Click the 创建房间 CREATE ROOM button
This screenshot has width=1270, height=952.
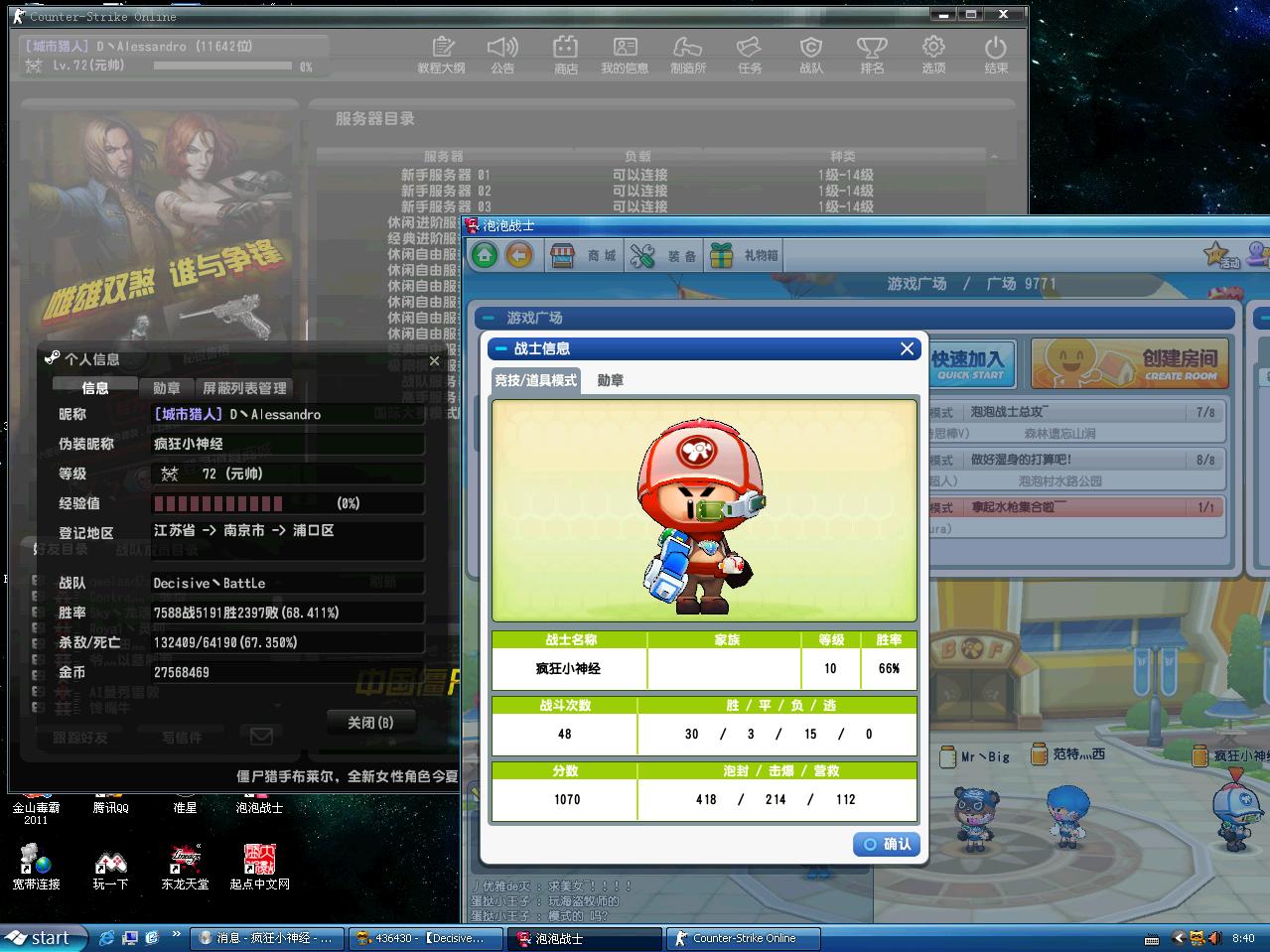[1130, 363]
